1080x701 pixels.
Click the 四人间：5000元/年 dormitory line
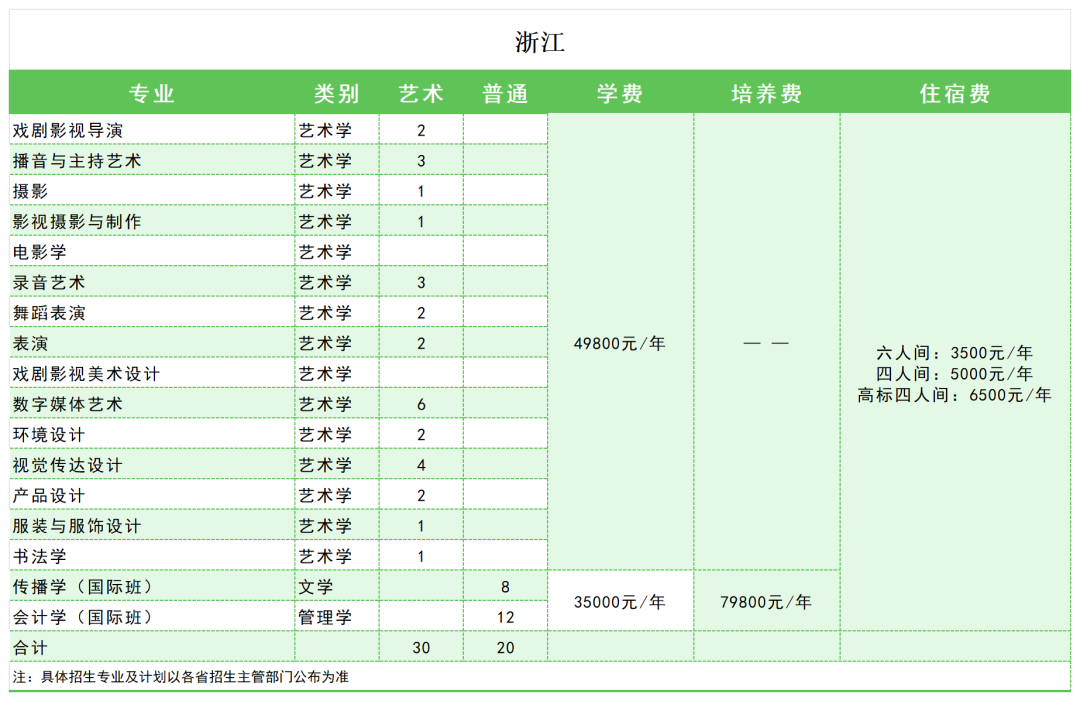(x=954, y=374)
